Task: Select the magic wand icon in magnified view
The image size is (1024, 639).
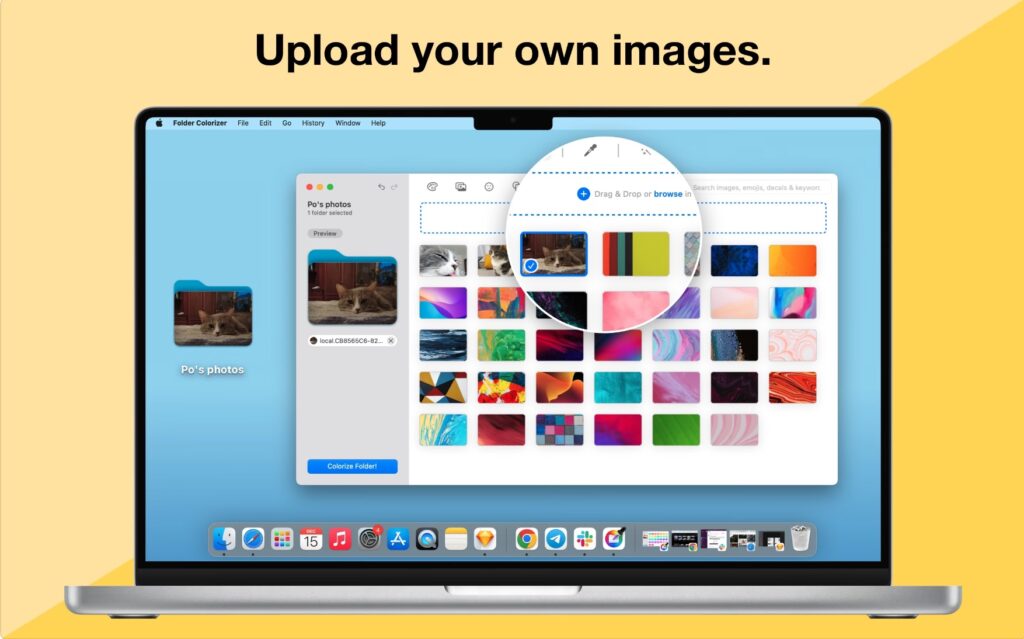Action: click(x=645, y=150)
